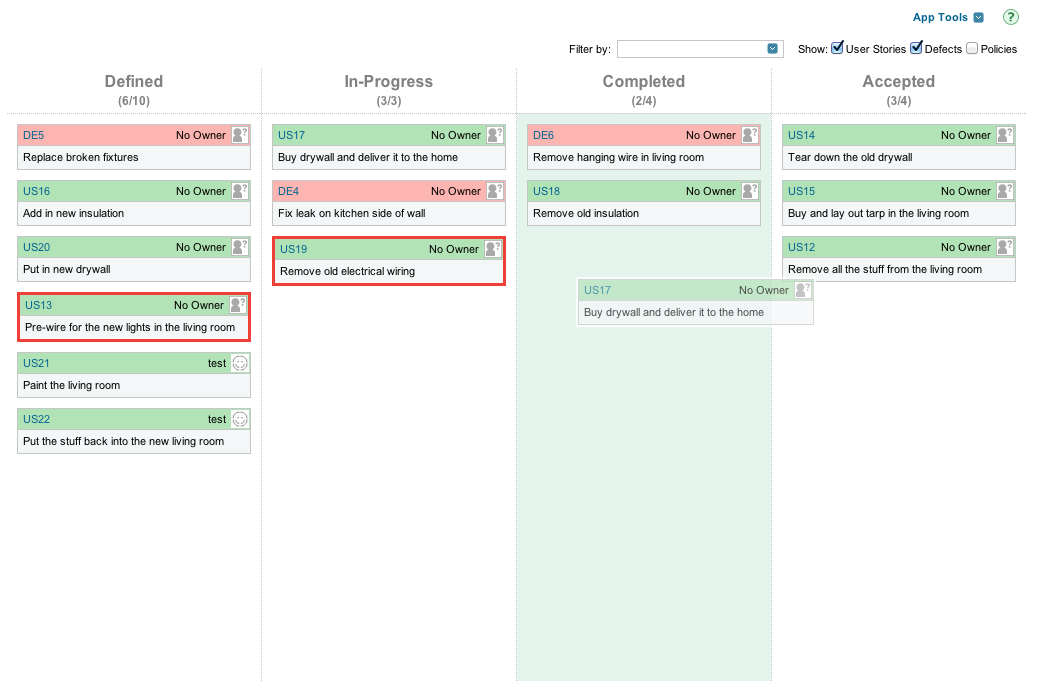Viewport: 1045px width, 681px height.
Task: Select the US19 card description text
Action: pos(347,271)
